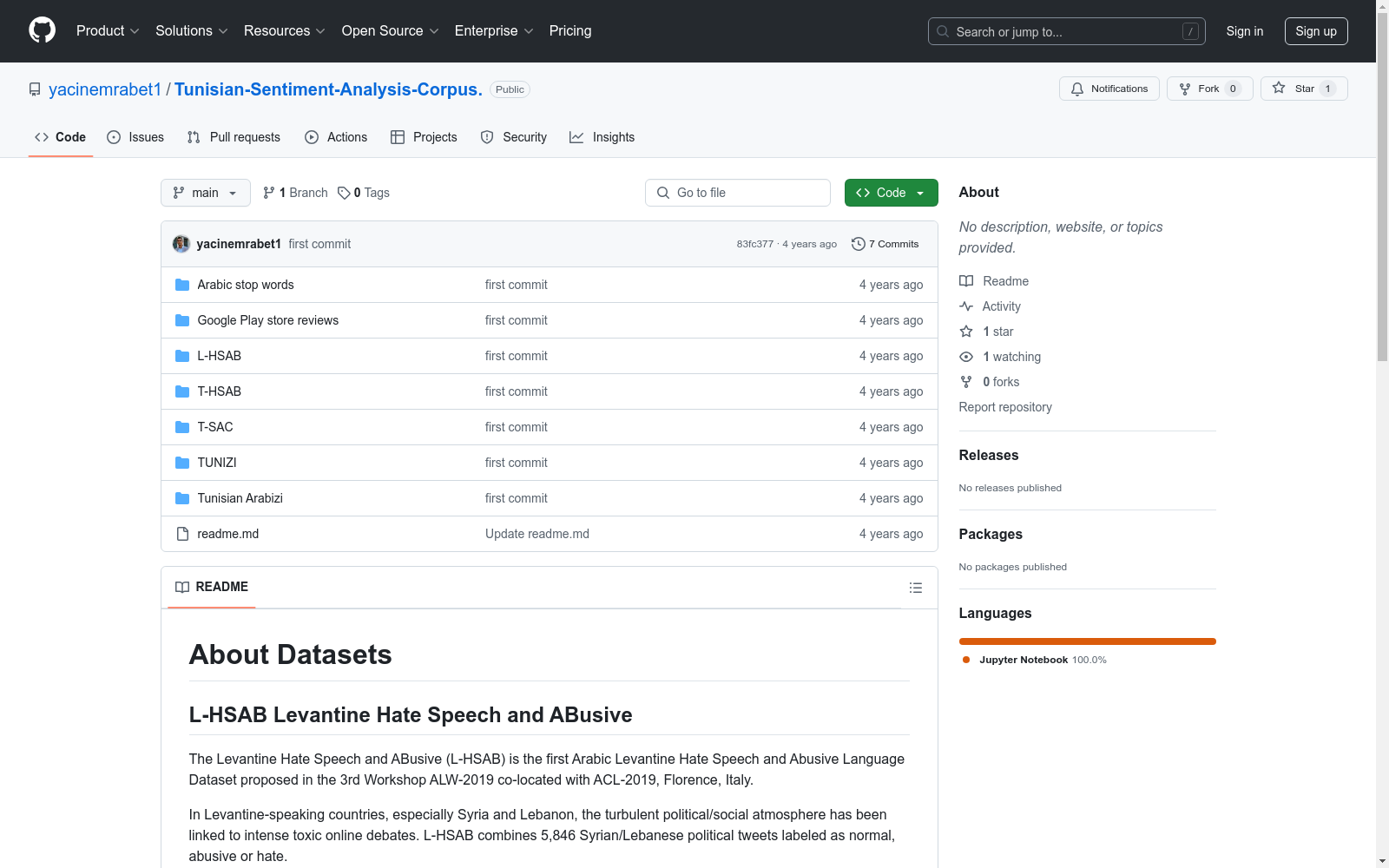Expand the Open Source menu
This screenshot has height=868, width=1389.
coord(391,30)
